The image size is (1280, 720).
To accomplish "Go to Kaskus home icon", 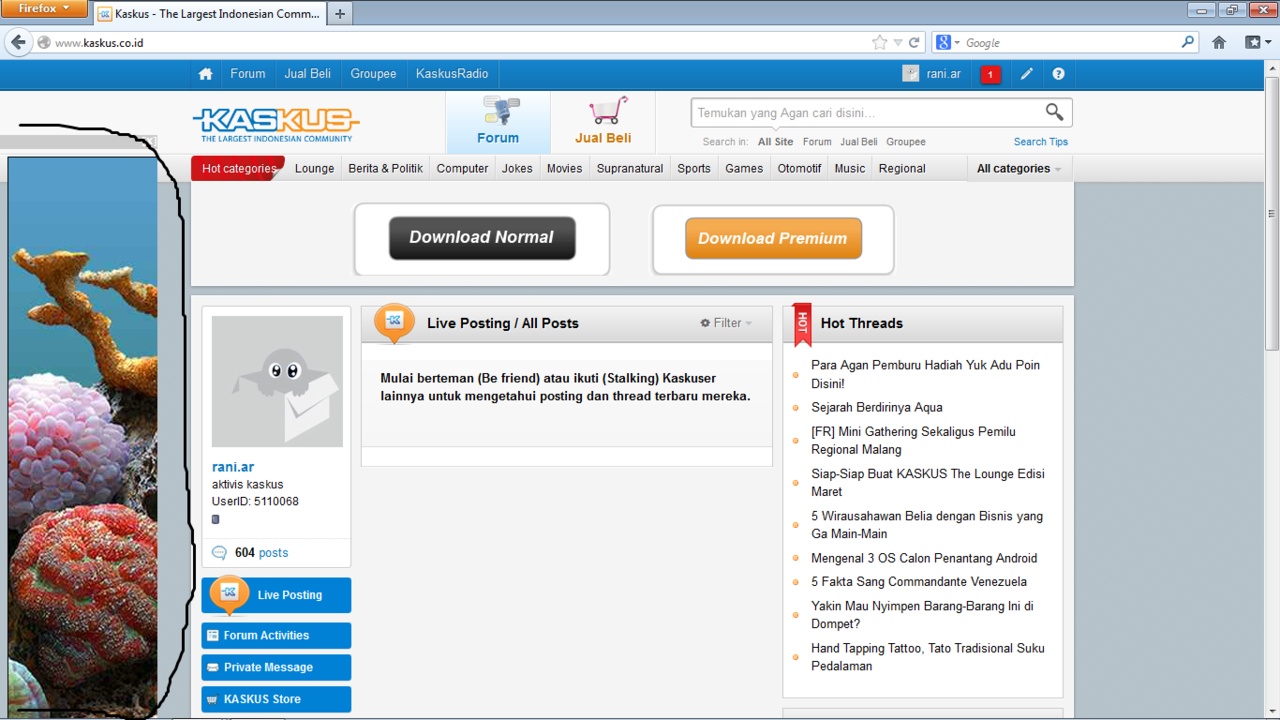I will (x=205, y=74).
